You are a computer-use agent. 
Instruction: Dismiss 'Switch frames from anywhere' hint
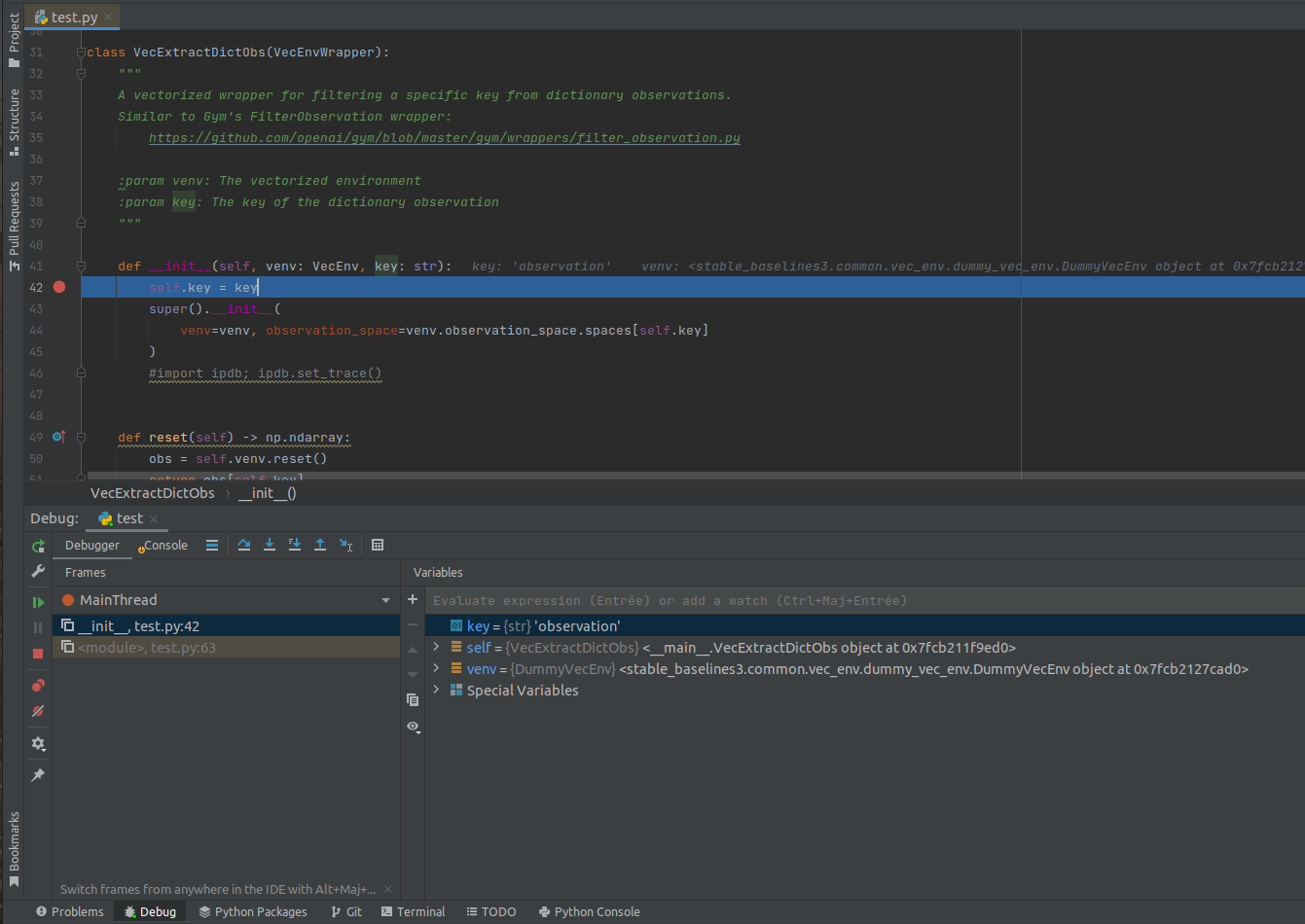coord(388,889)
